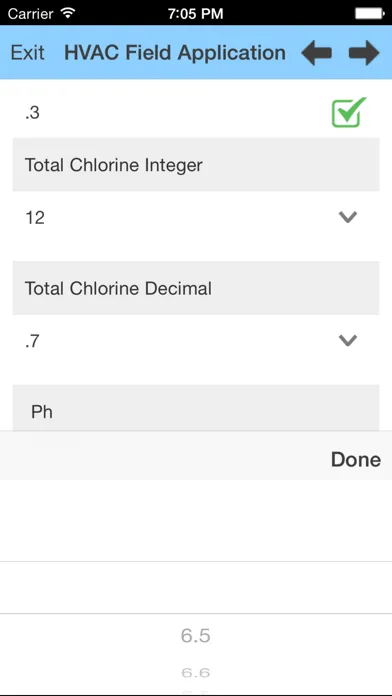Expand the Total Chlorine Decimal dropdown chevron
392x696 pixels.
click(x=348, y=340)
